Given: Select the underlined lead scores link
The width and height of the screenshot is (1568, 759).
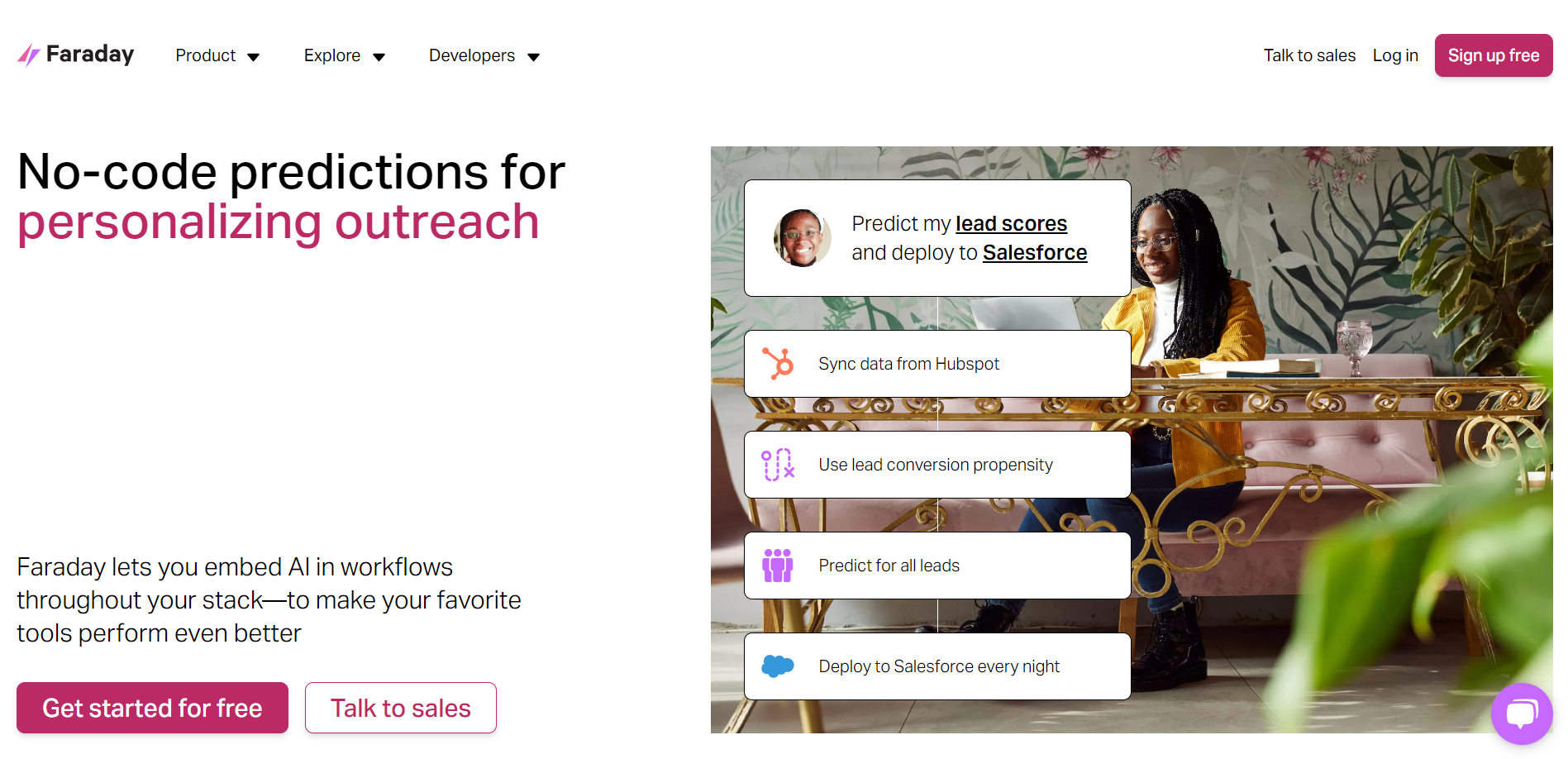Looking at the screenshot, I should click(1011, 224).
